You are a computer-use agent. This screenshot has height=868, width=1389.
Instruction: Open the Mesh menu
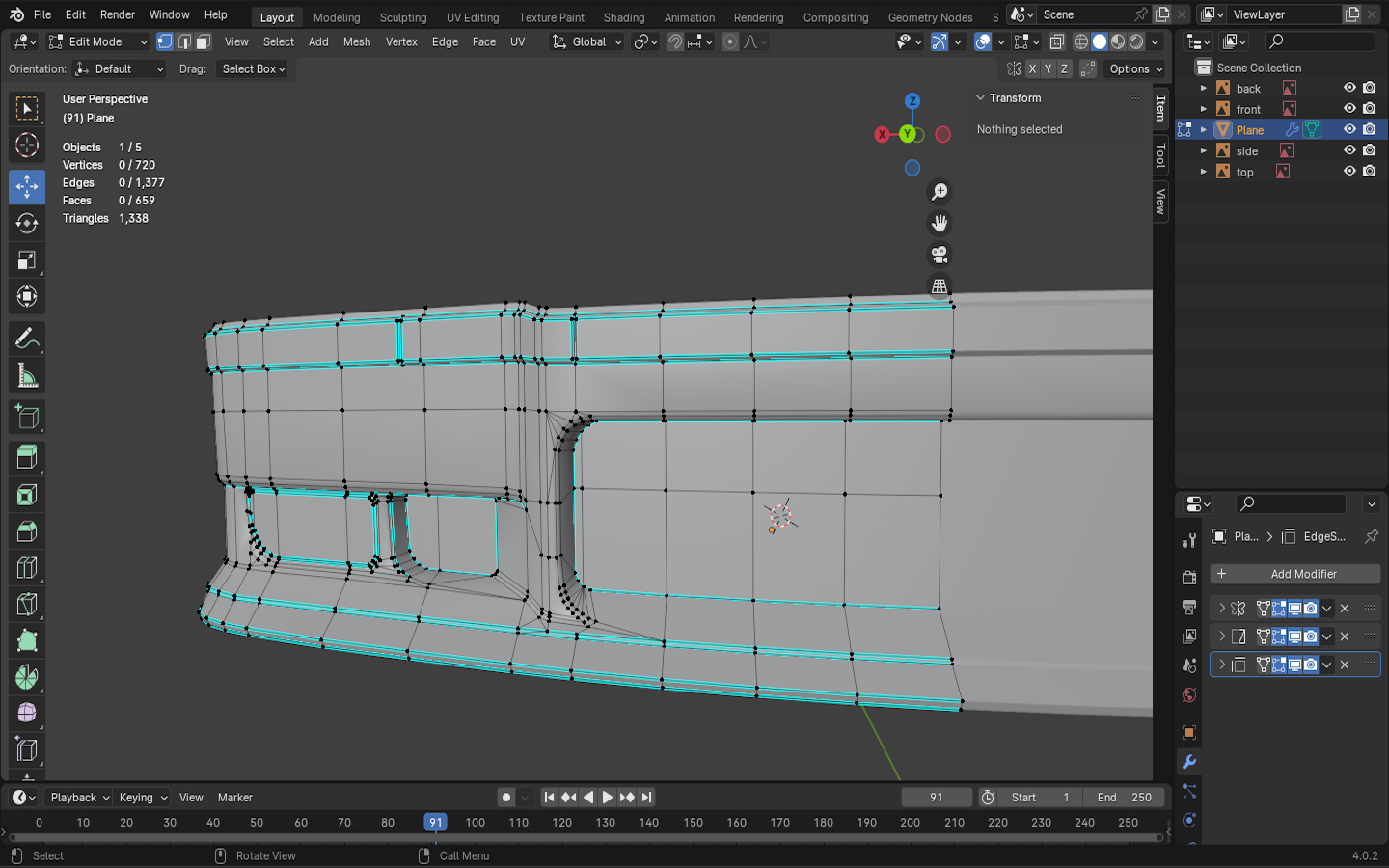point(356,41)
